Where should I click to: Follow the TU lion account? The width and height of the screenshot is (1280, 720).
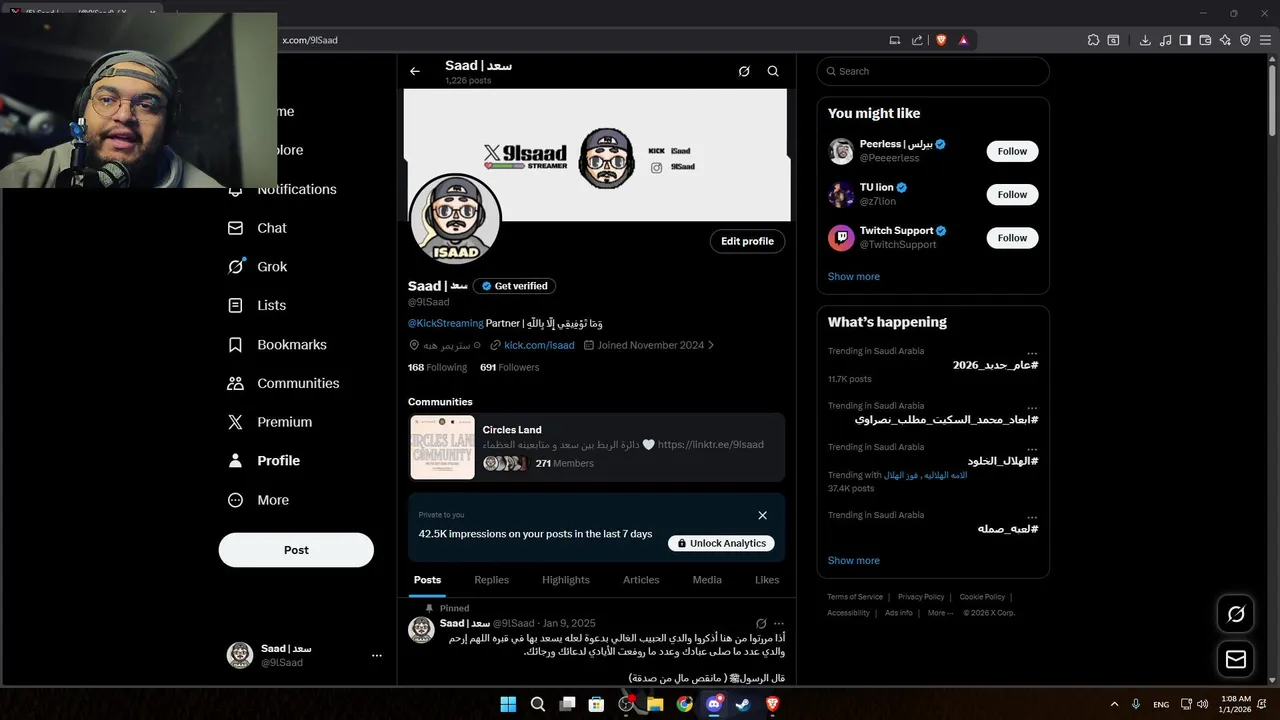click(x=1012, y=194)
